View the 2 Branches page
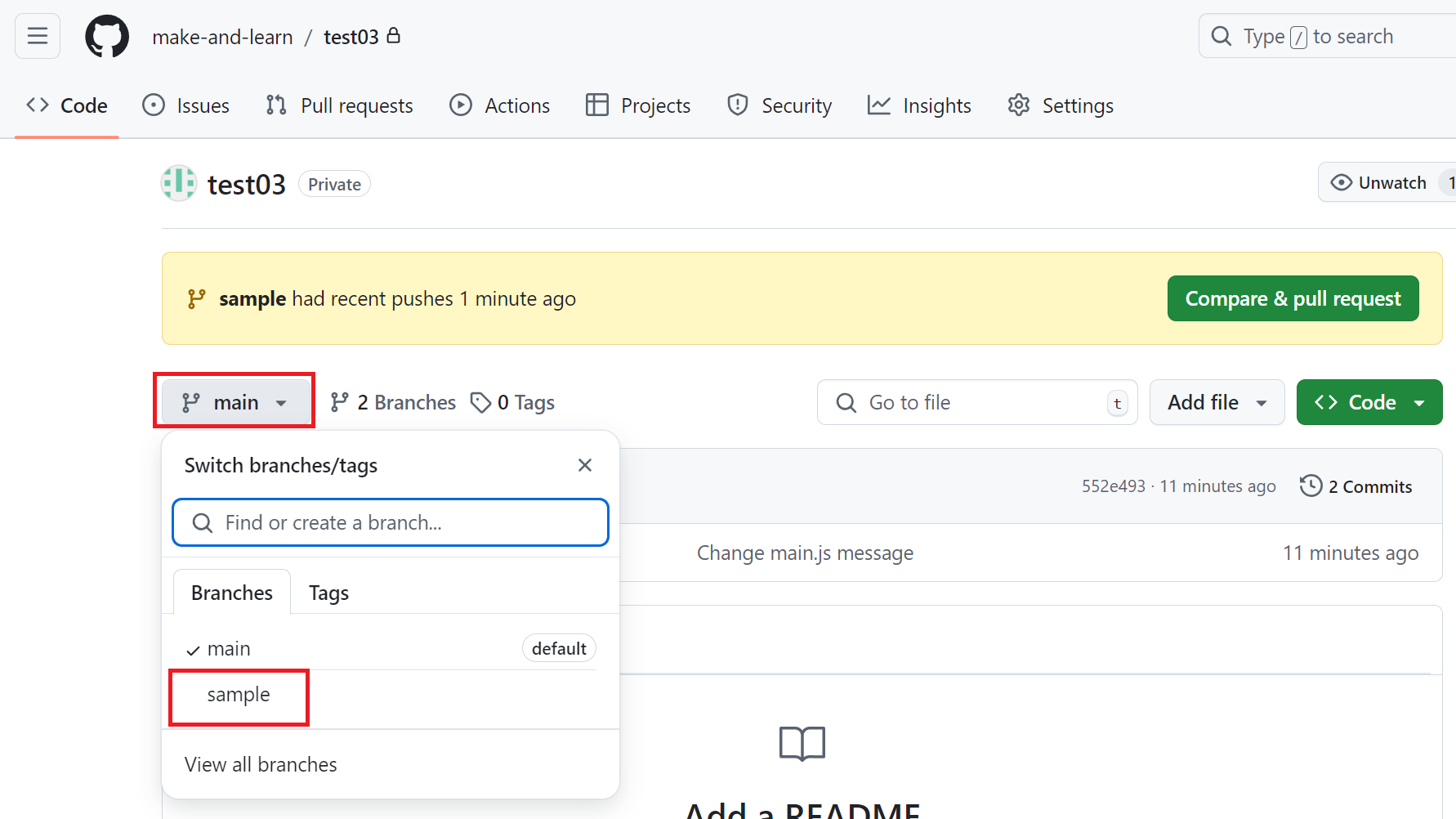 click(393, 402)
